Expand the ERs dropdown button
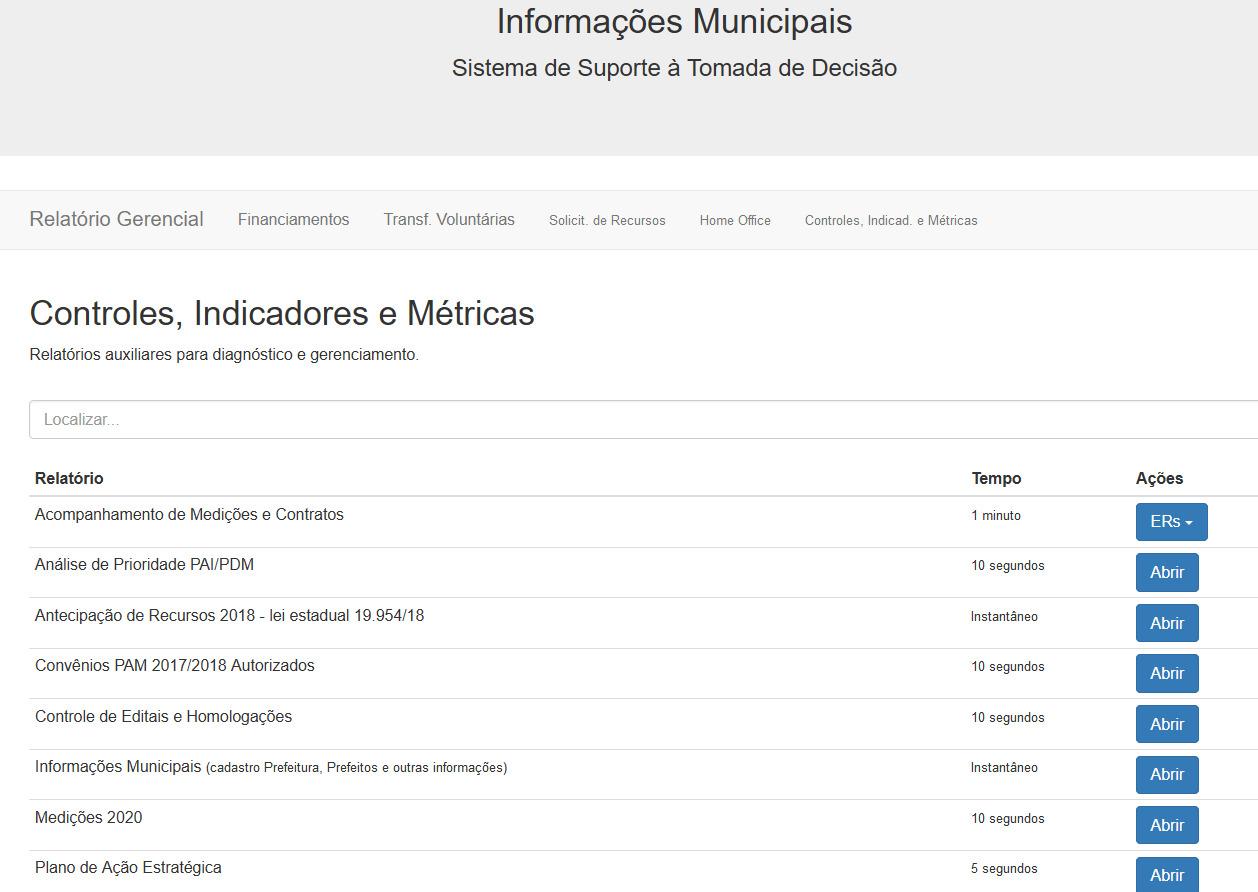The width and height of the screenshot is (1258, 892). 1171,522
